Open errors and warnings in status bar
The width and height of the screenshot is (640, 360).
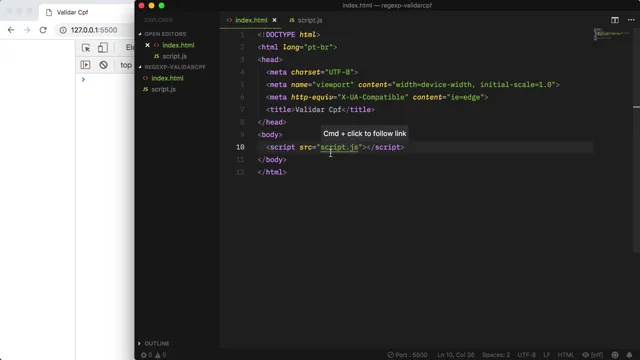(153, 355)
